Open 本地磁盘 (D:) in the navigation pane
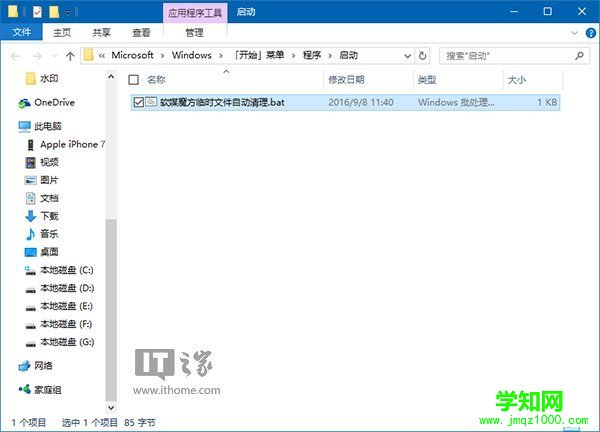Viewport: 600px width, 432px height. (59, 288)
